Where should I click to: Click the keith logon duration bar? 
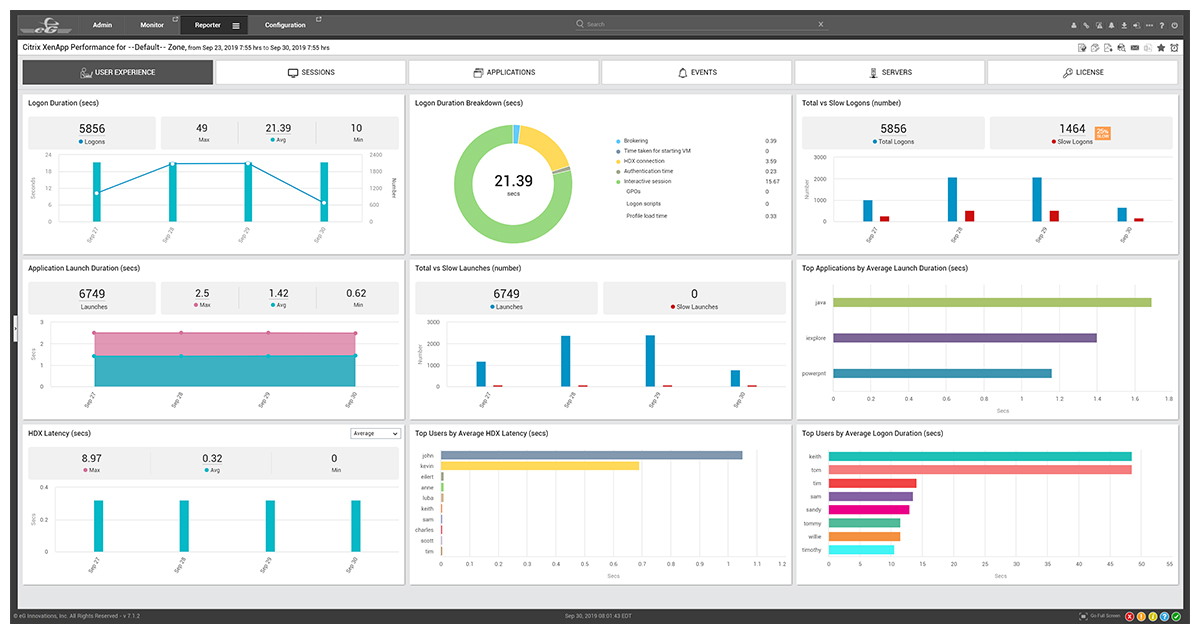click(980, 457)
